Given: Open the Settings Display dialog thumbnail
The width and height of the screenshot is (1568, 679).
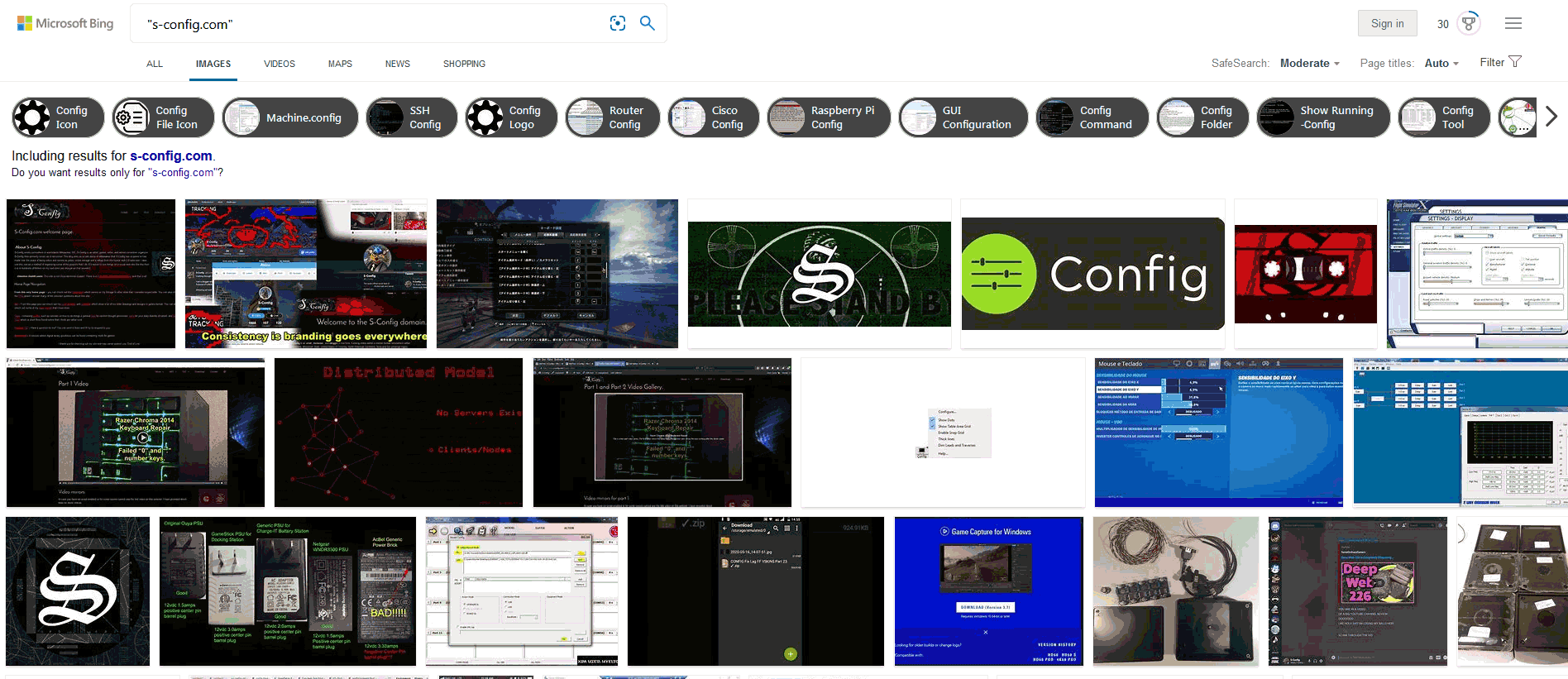Looking at the screenshot, I should click(x=1477, y=274).
